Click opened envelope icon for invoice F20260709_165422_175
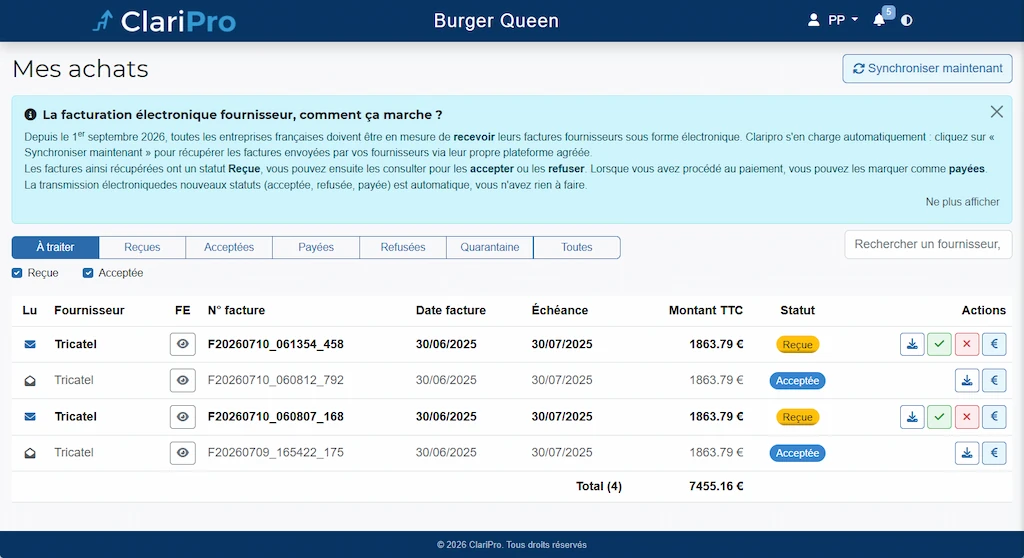 point(30,453)
